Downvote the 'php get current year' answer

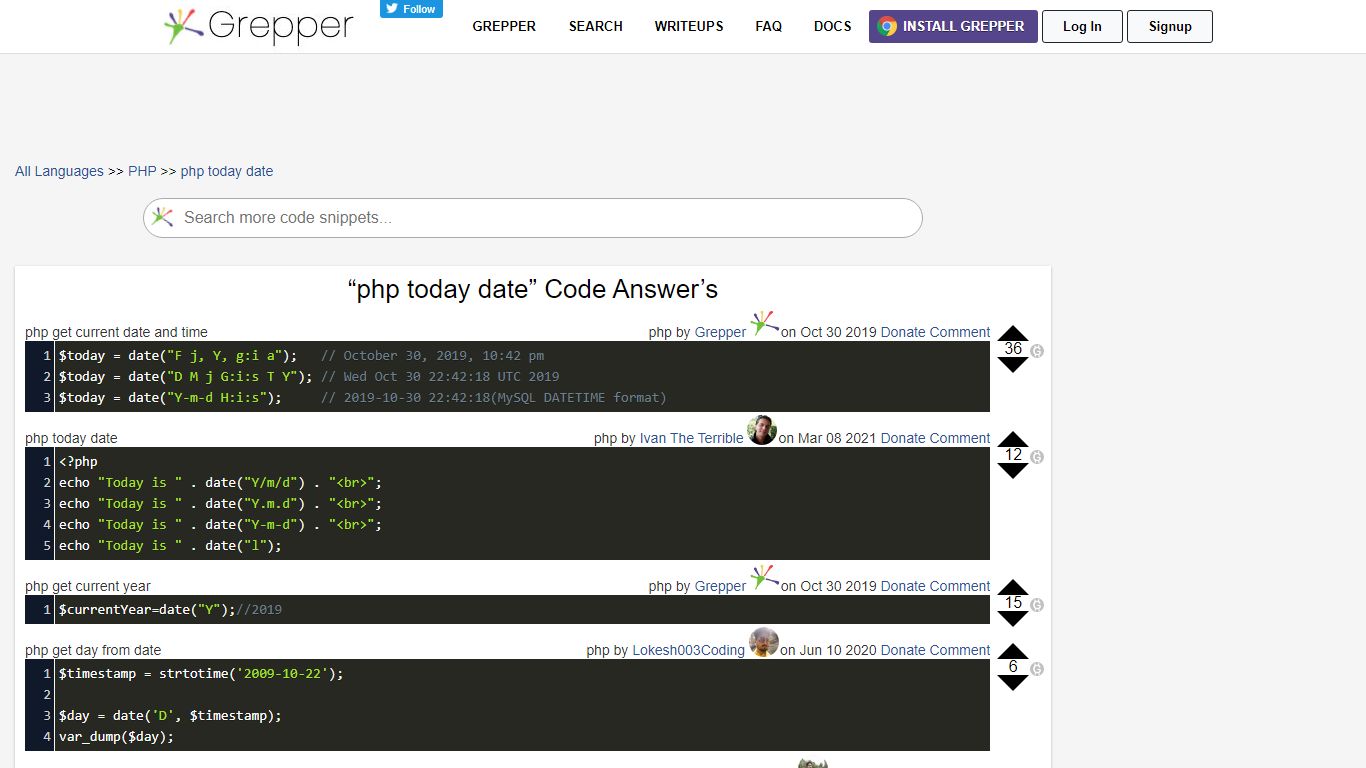coord(1013,618)
